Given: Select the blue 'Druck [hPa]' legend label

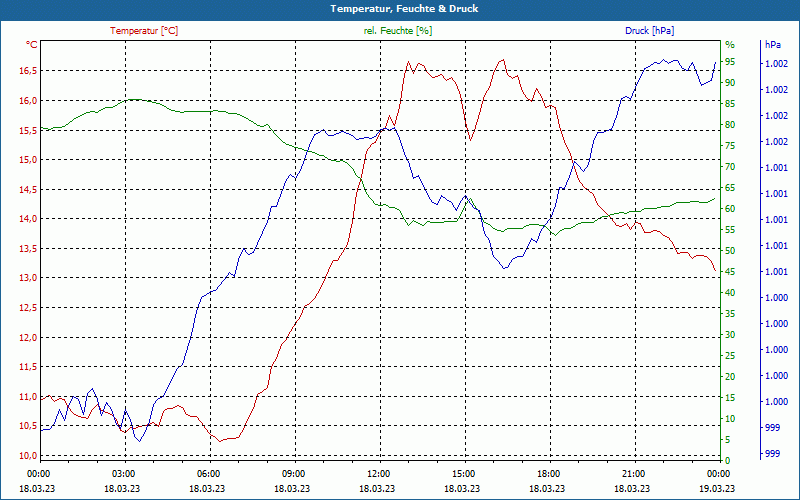Looking at the screenshot, I should (649, 31).
